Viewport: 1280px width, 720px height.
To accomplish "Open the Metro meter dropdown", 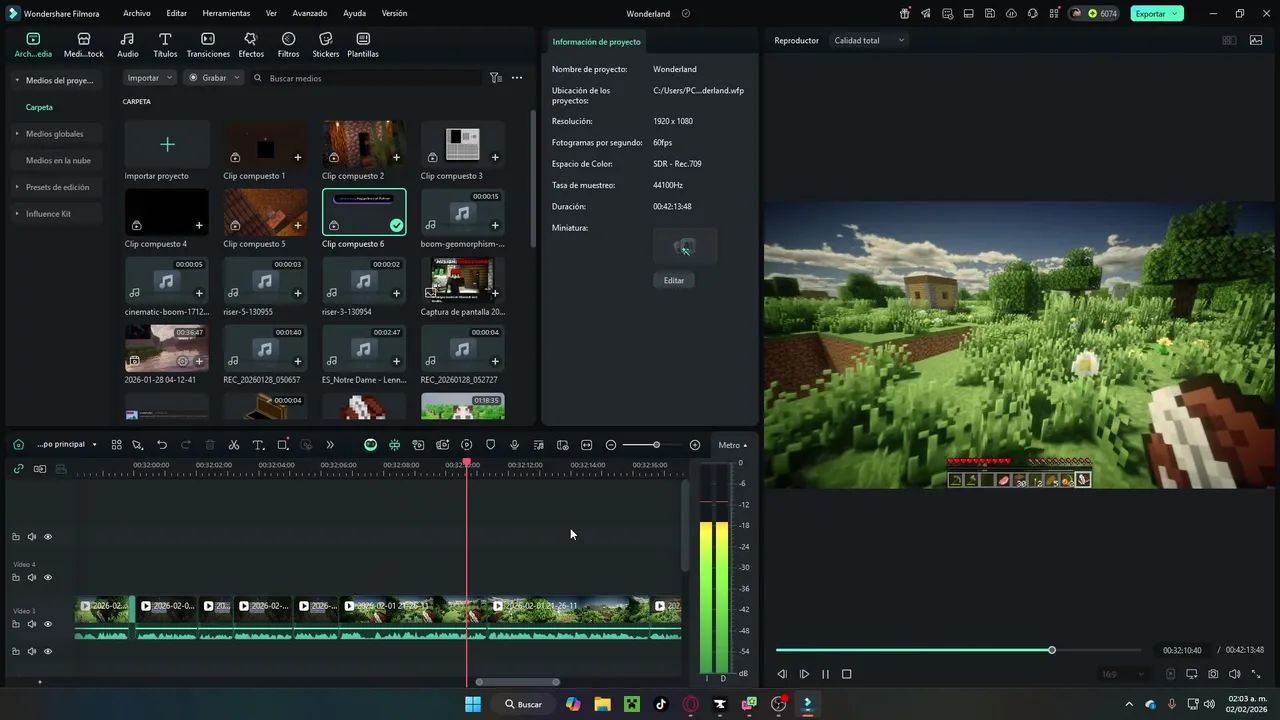I will click(x=733, y=445).
